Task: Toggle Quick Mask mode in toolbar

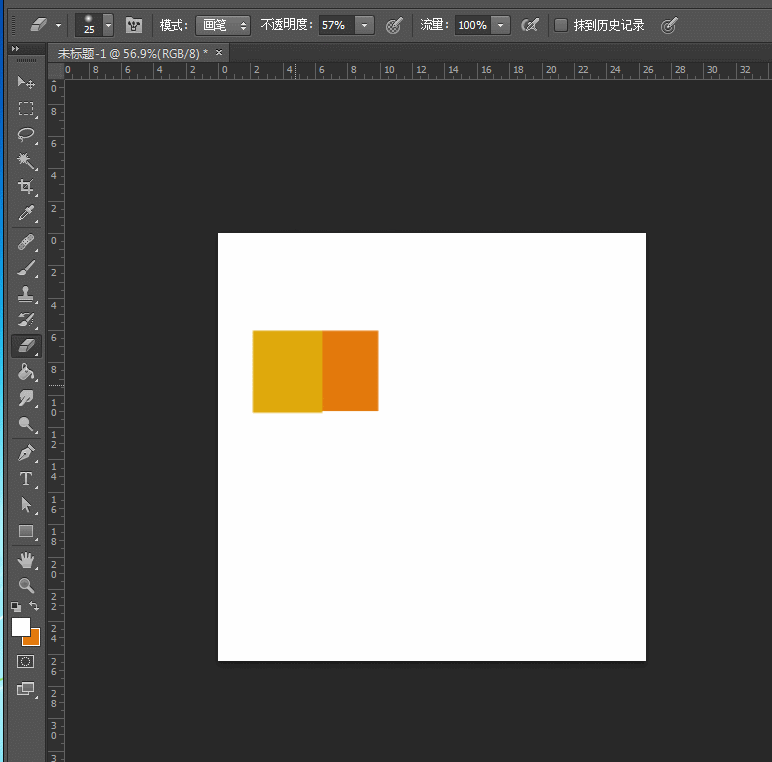Action: point(26,662)
